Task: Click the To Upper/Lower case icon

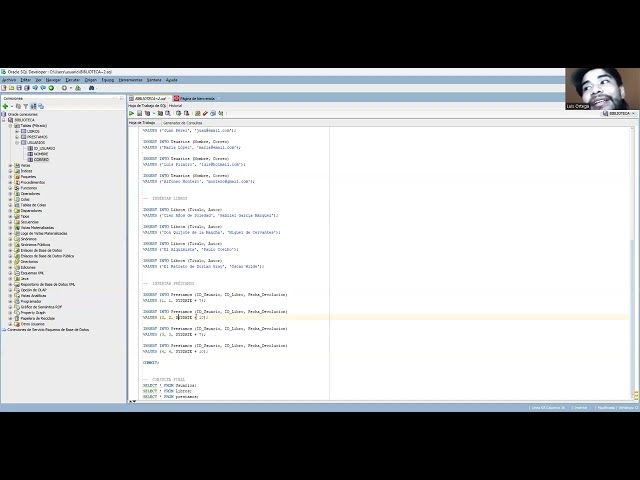Action: click(x=221, y=113)
